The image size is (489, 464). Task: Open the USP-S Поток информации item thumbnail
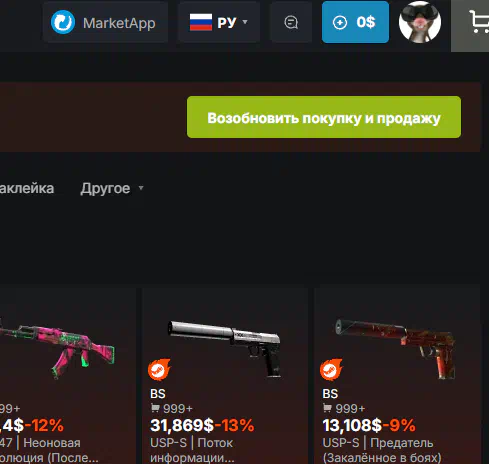[225, 348]
